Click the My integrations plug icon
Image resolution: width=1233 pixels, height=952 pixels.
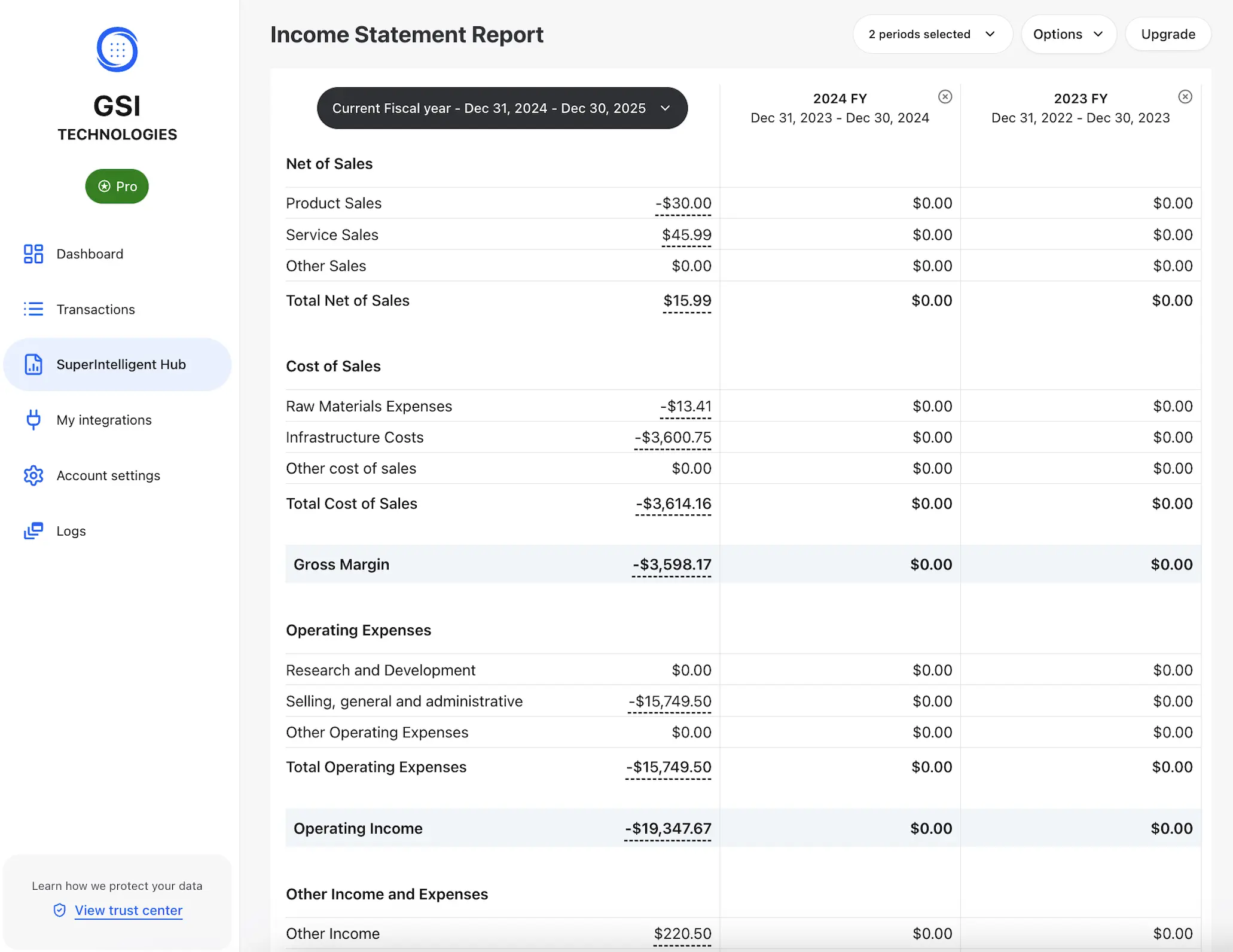click(x=33, y=420)
